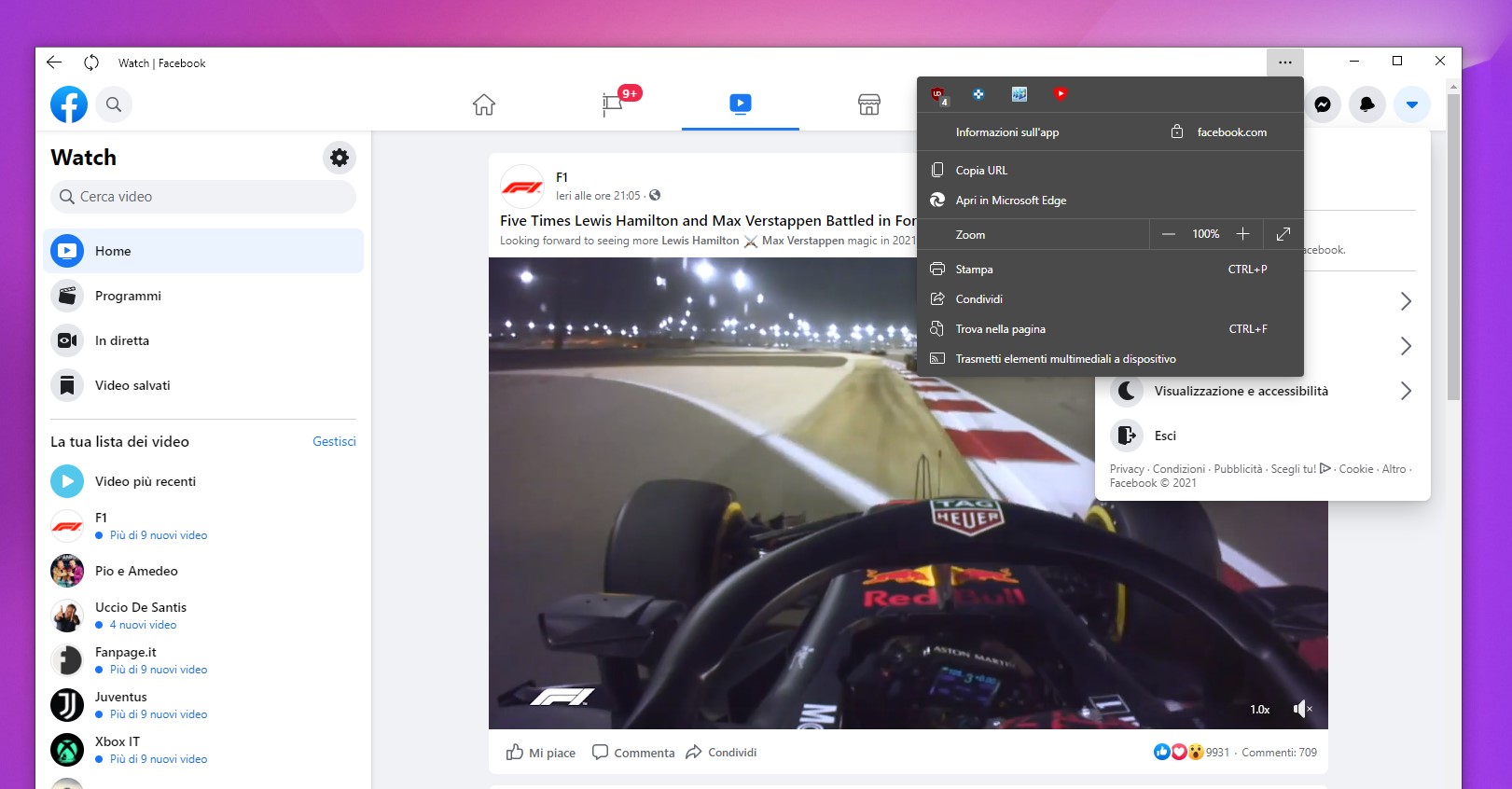Open Watch settings gear
This screenshot has width=1512, height=789.
click(340, 158)
